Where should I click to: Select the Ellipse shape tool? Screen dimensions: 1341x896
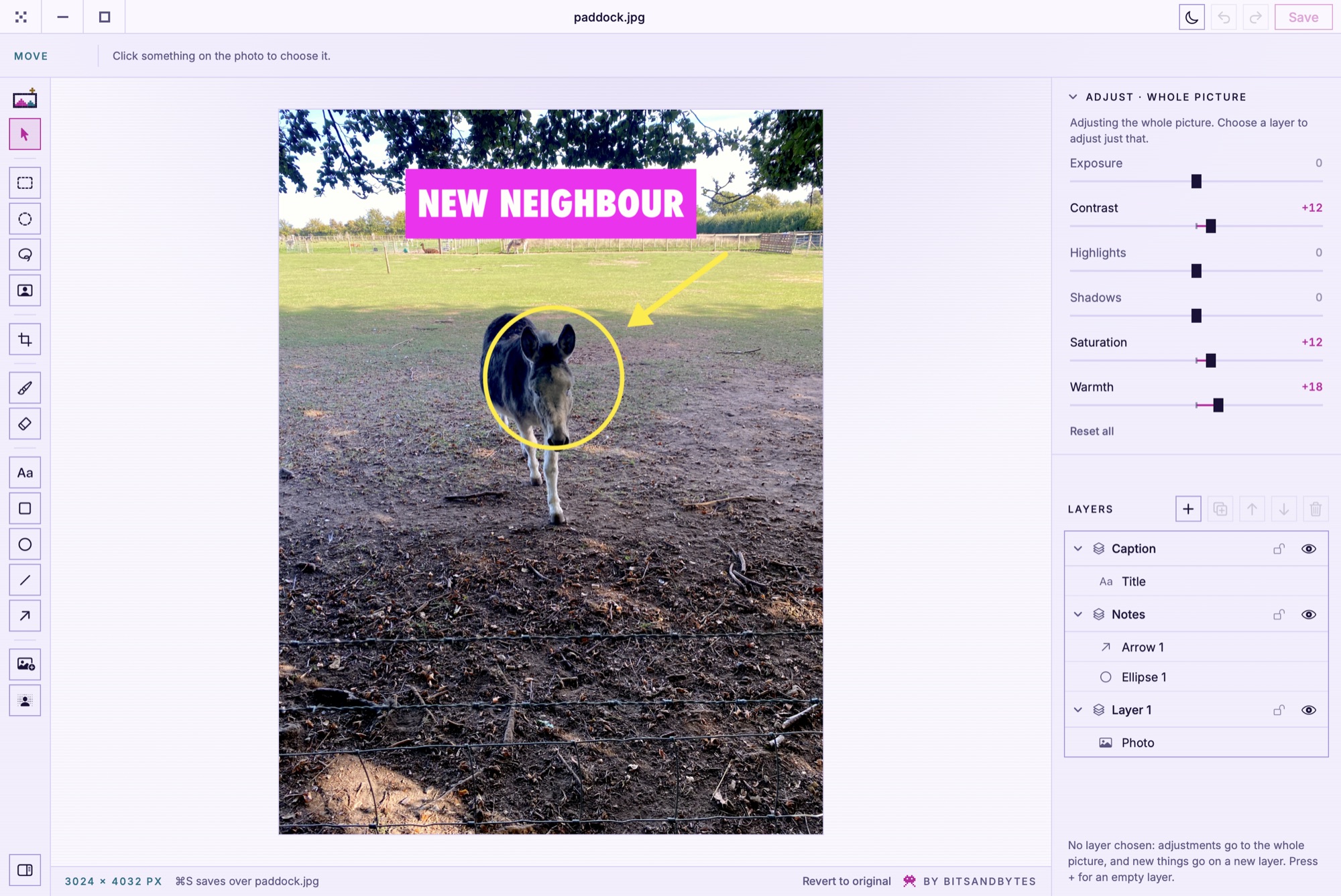(x=25, y=544)
